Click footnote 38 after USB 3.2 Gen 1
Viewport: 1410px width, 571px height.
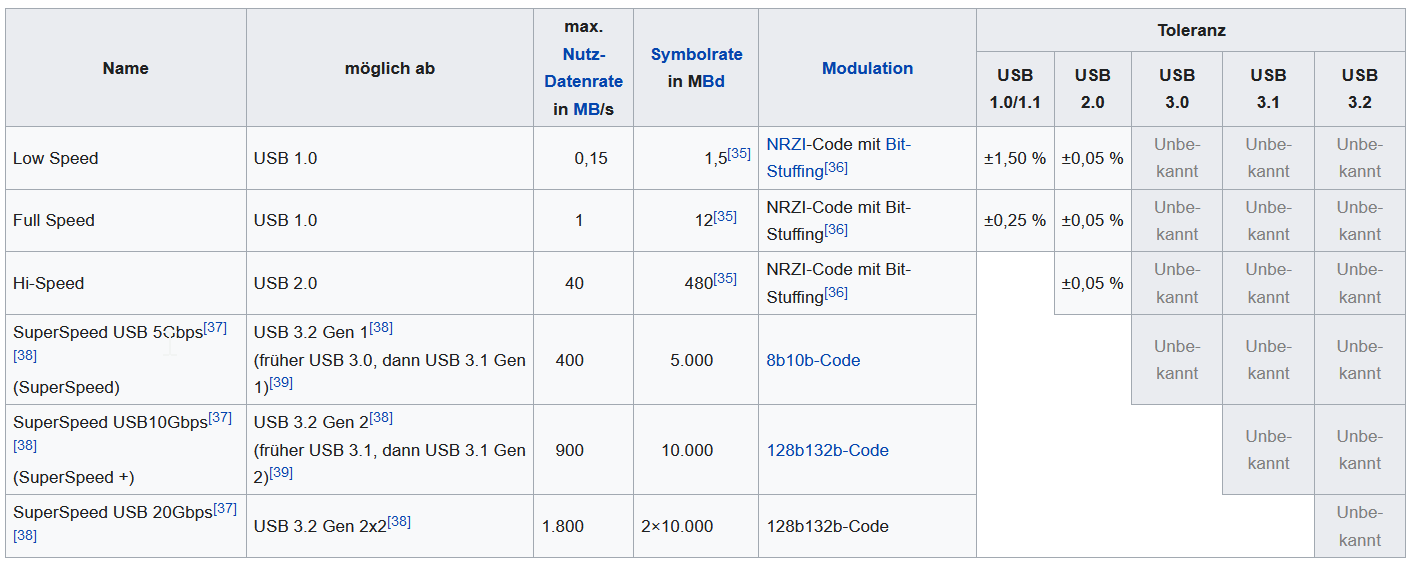click(x=381, y=328)
